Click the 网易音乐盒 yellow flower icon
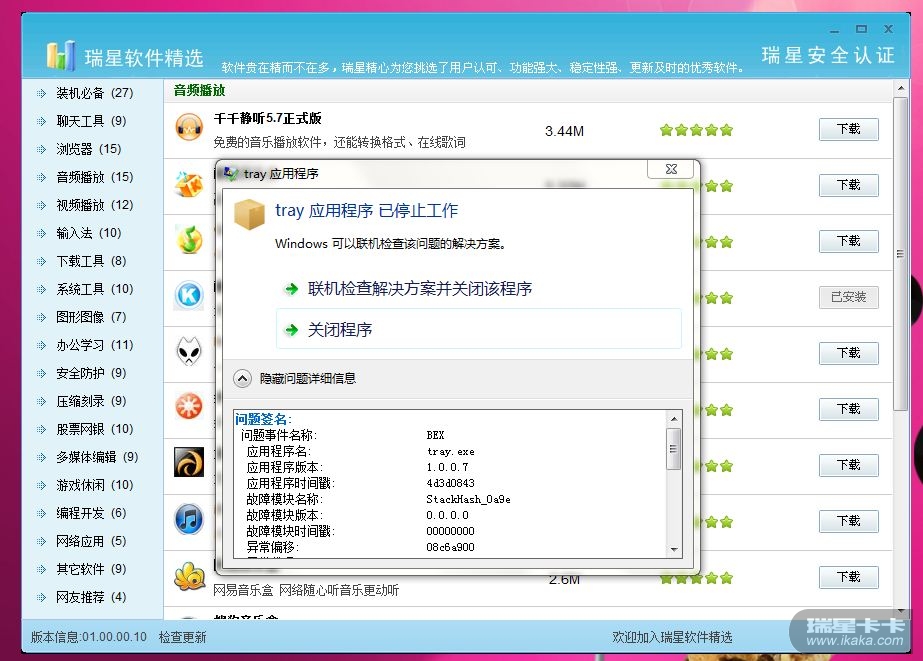Image resolution: width=923 pixels, height=661 pixels. point(189,576)
